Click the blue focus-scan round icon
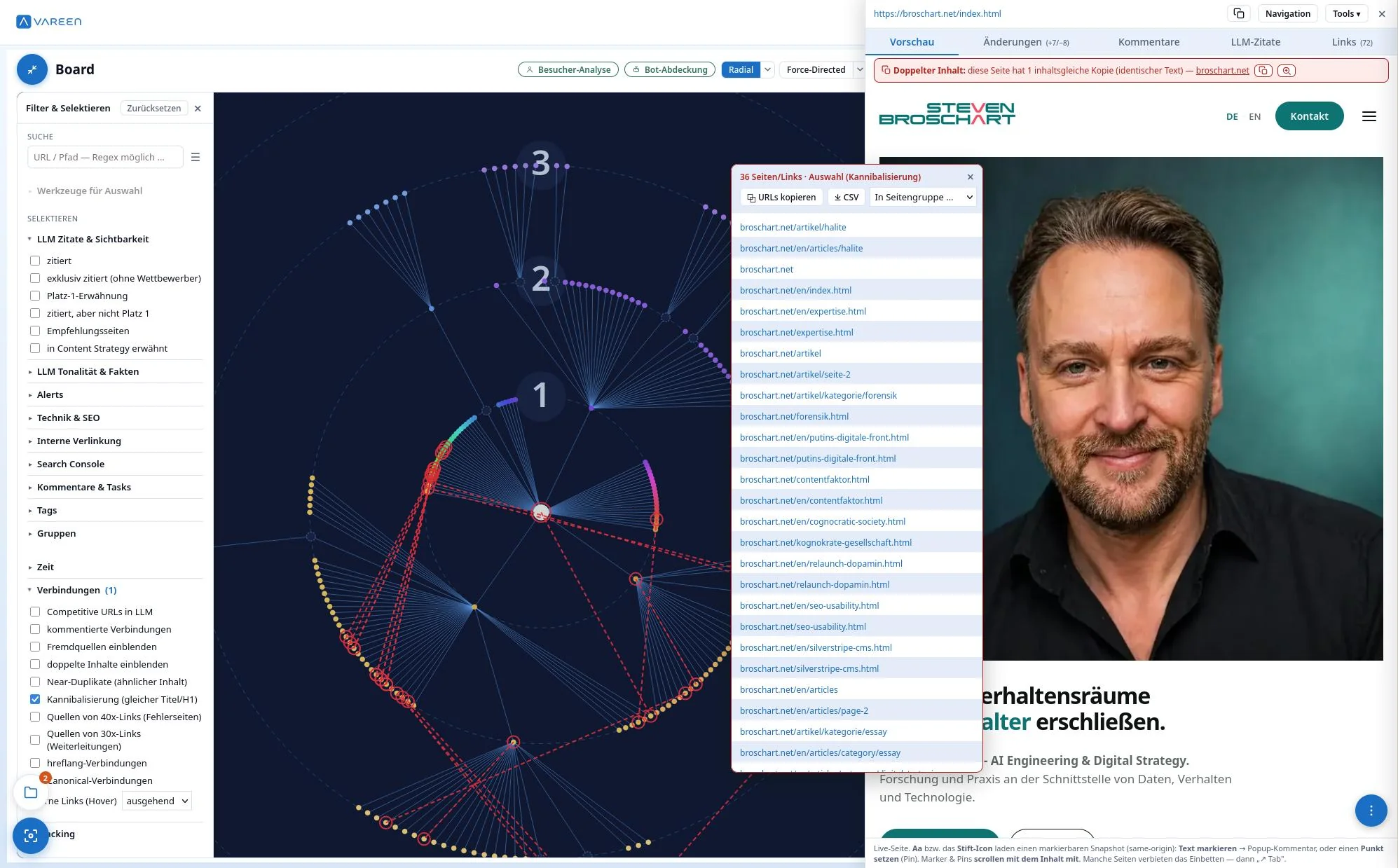The width and height of the screenshot is (1398, 868). pyautogui.click(x=31, y=835)
